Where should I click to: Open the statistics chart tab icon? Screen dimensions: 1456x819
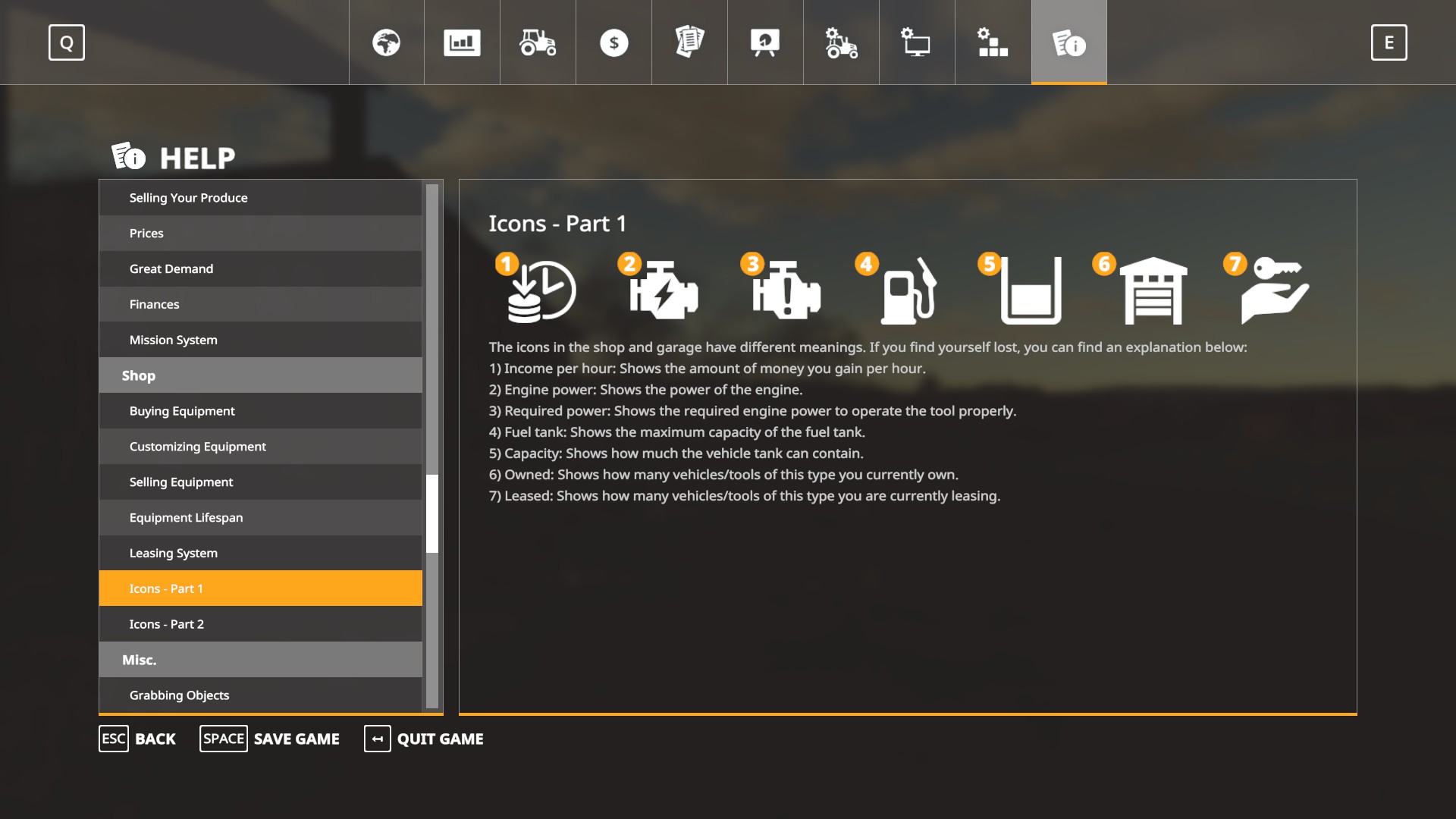(462, 42)
